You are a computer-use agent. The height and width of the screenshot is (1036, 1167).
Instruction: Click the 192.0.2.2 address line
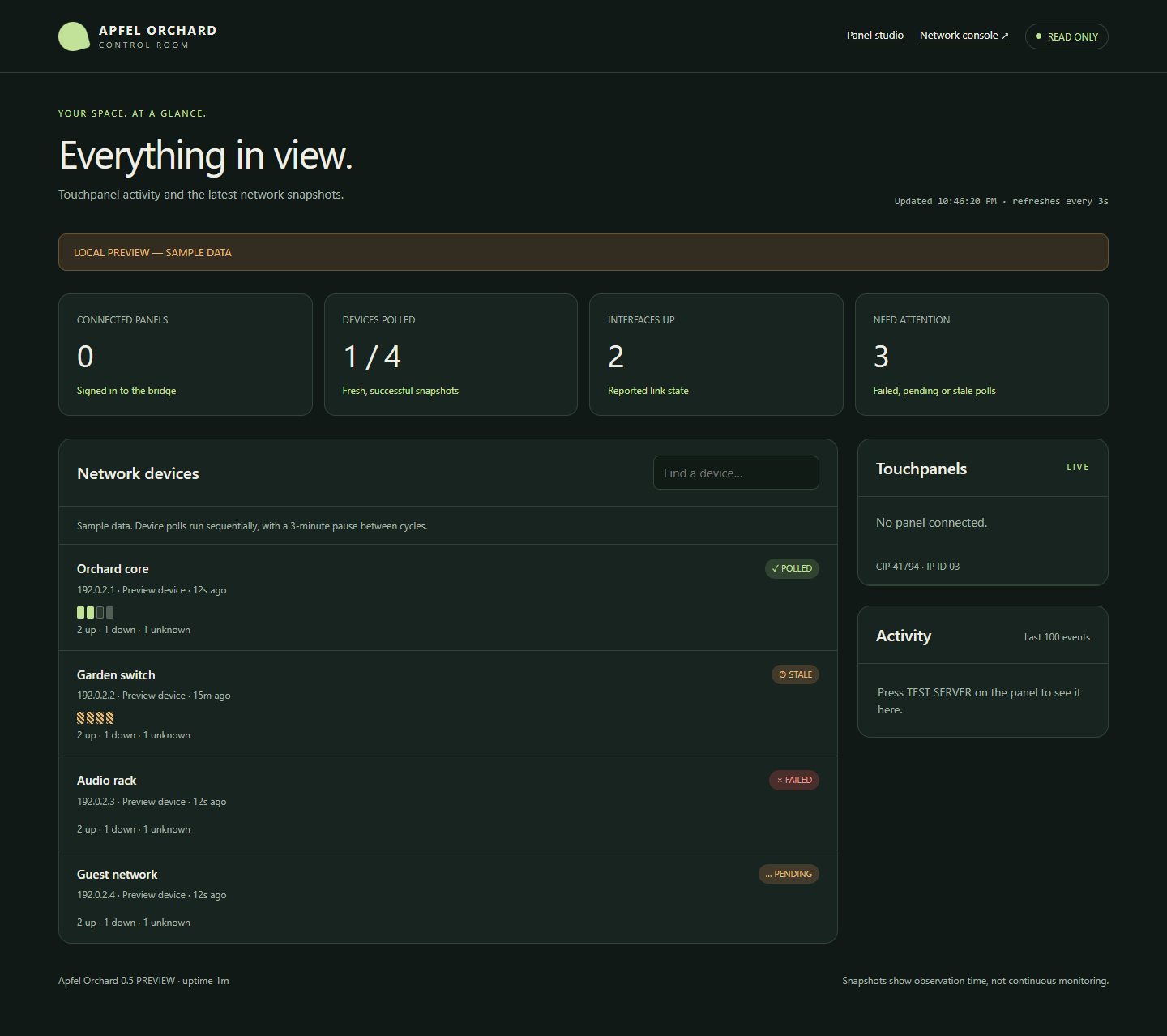[x=154, y=696]
